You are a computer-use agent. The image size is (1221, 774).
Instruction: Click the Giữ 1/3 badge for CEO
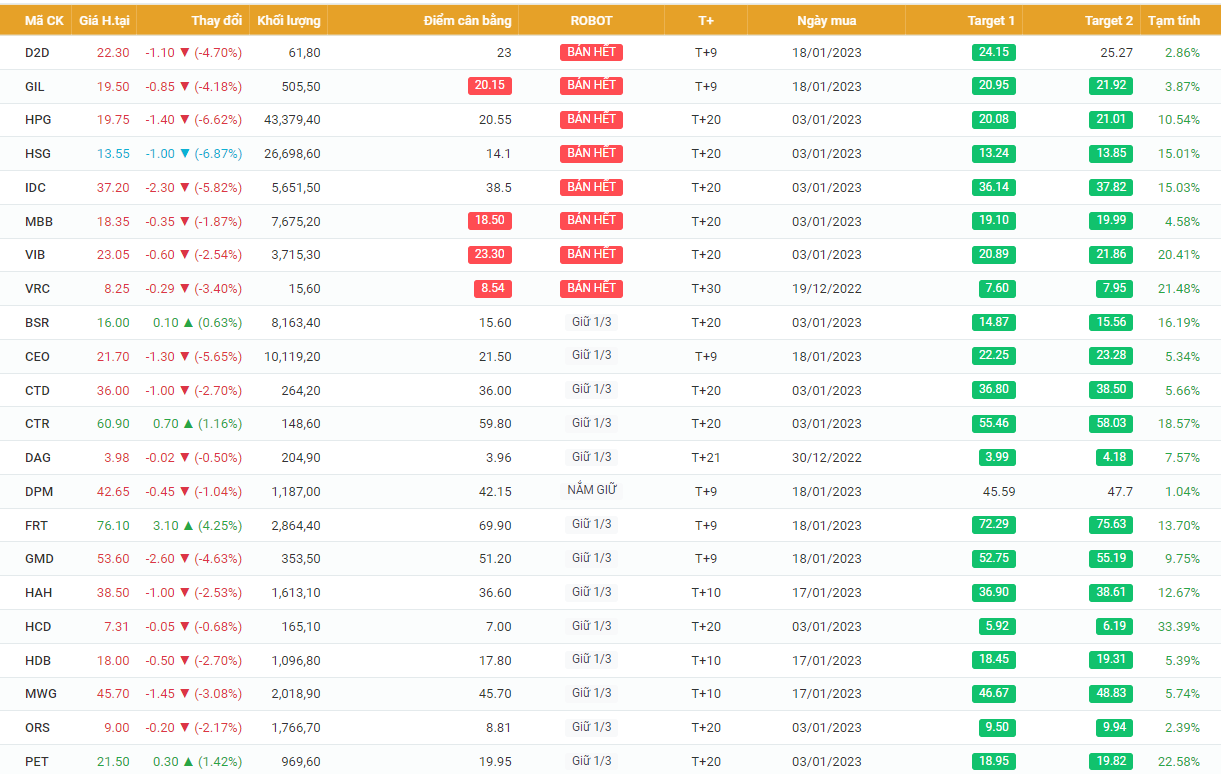(x=591, y=356)
